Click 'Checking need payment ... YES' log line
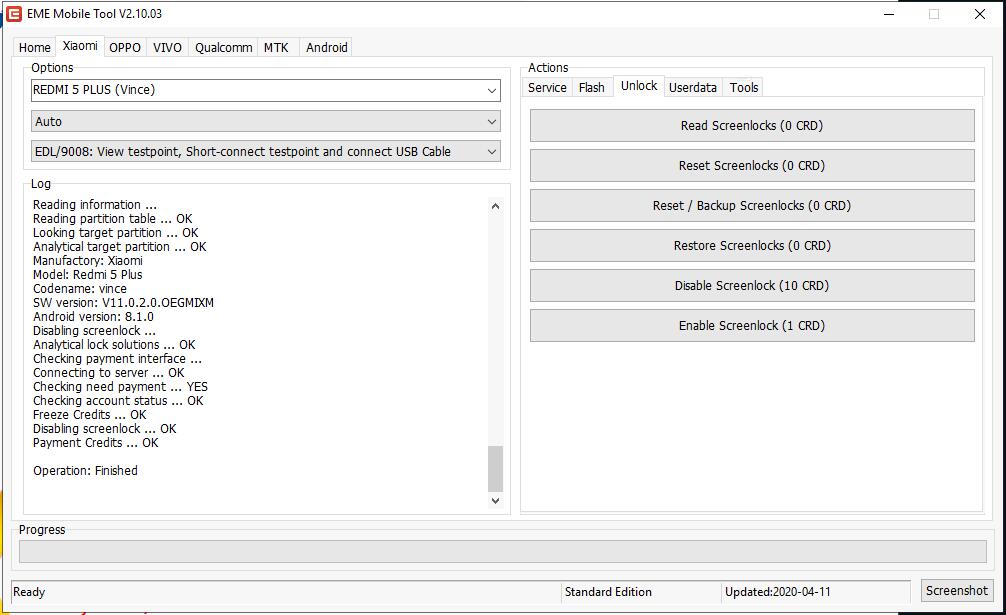This screenshot has width=1006, height=615. [x=120, y=387]
